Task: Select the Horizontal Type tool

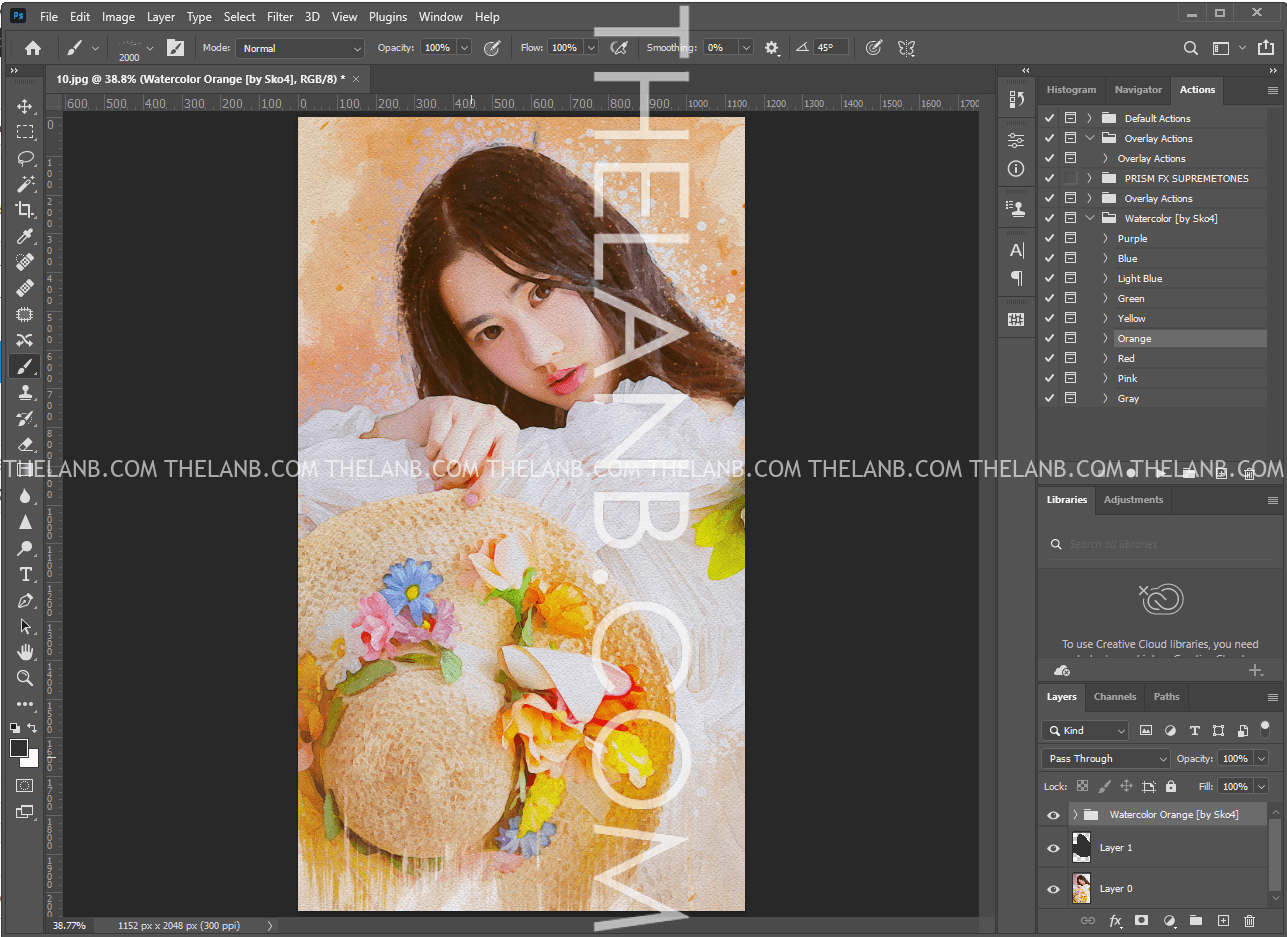Action: (x=25, y=574)
